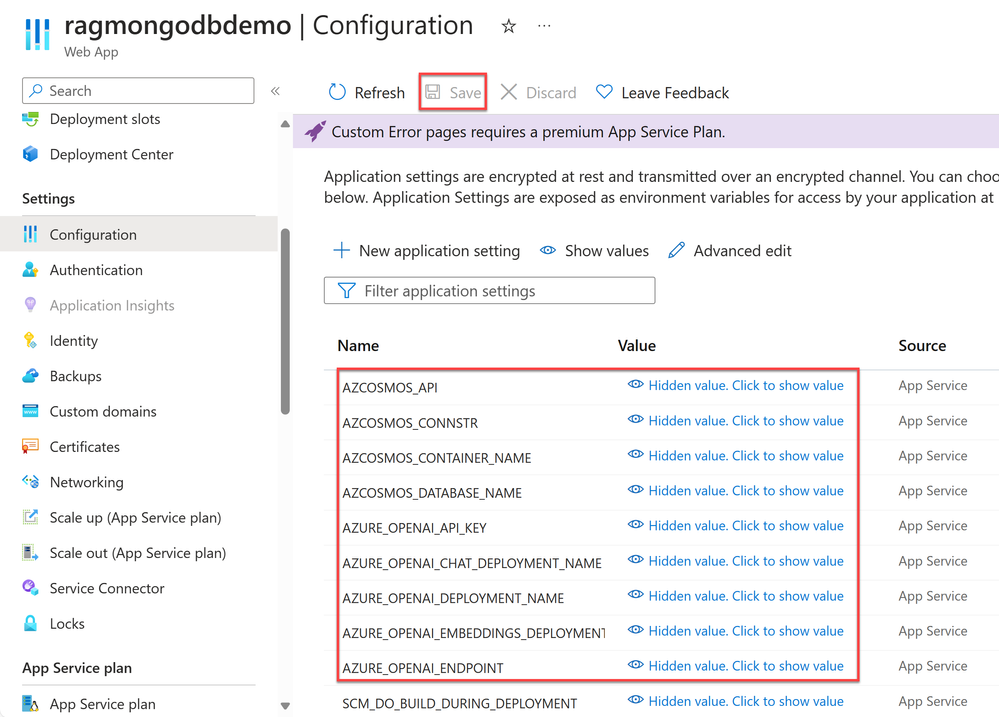Click the Advanced edit pencil icon

[677, 250]
